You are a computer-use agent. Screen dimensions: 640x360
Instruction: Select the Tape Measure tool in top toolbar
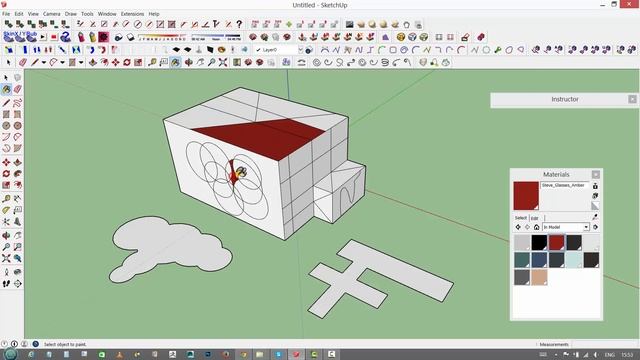click(x=152, y=62)
